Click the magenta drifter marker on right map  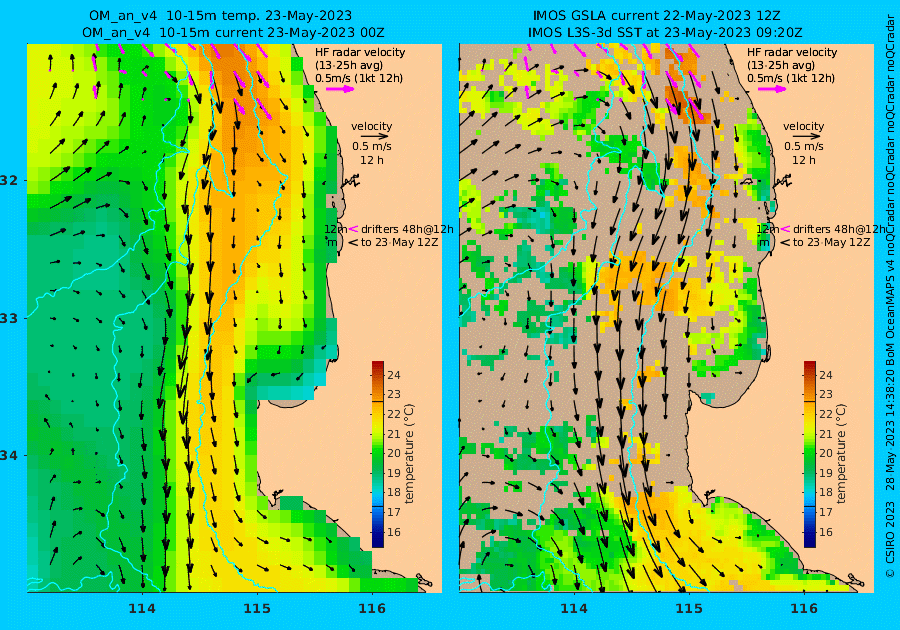coord(785,229)
